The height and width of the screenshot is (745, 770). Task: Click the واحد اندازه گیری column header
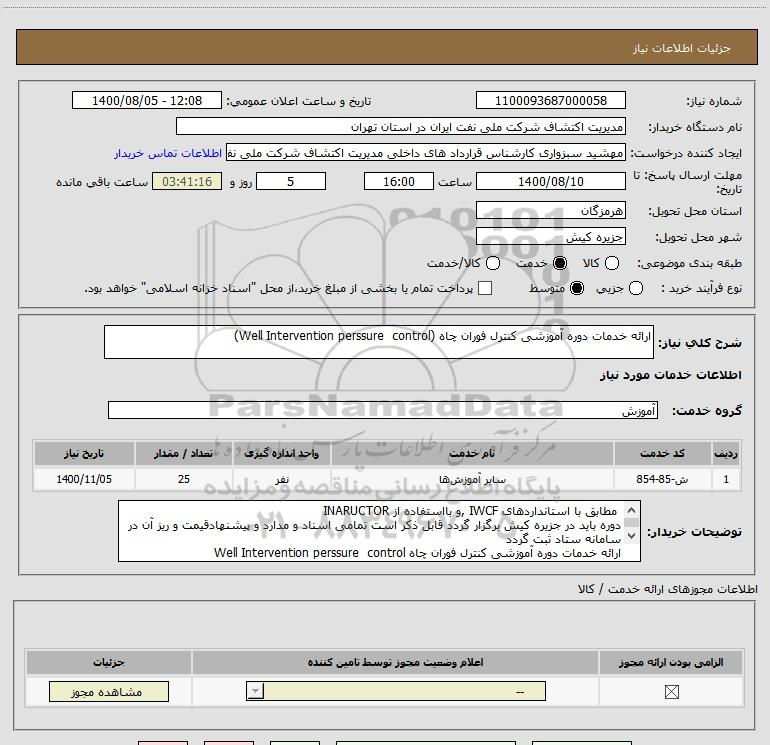[281, 453]
